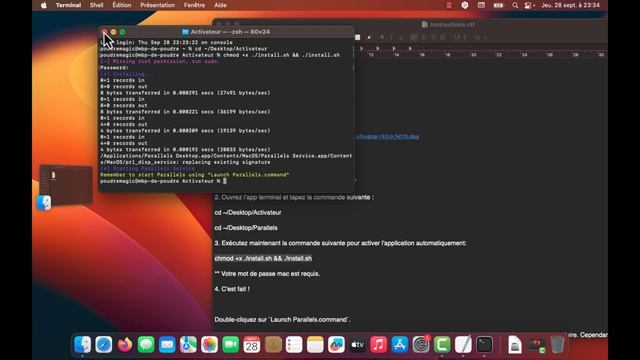The image size is (640, 360).
Task: Click the document file icon in dock
Action: pyautogui.click(x=515, y=345)
